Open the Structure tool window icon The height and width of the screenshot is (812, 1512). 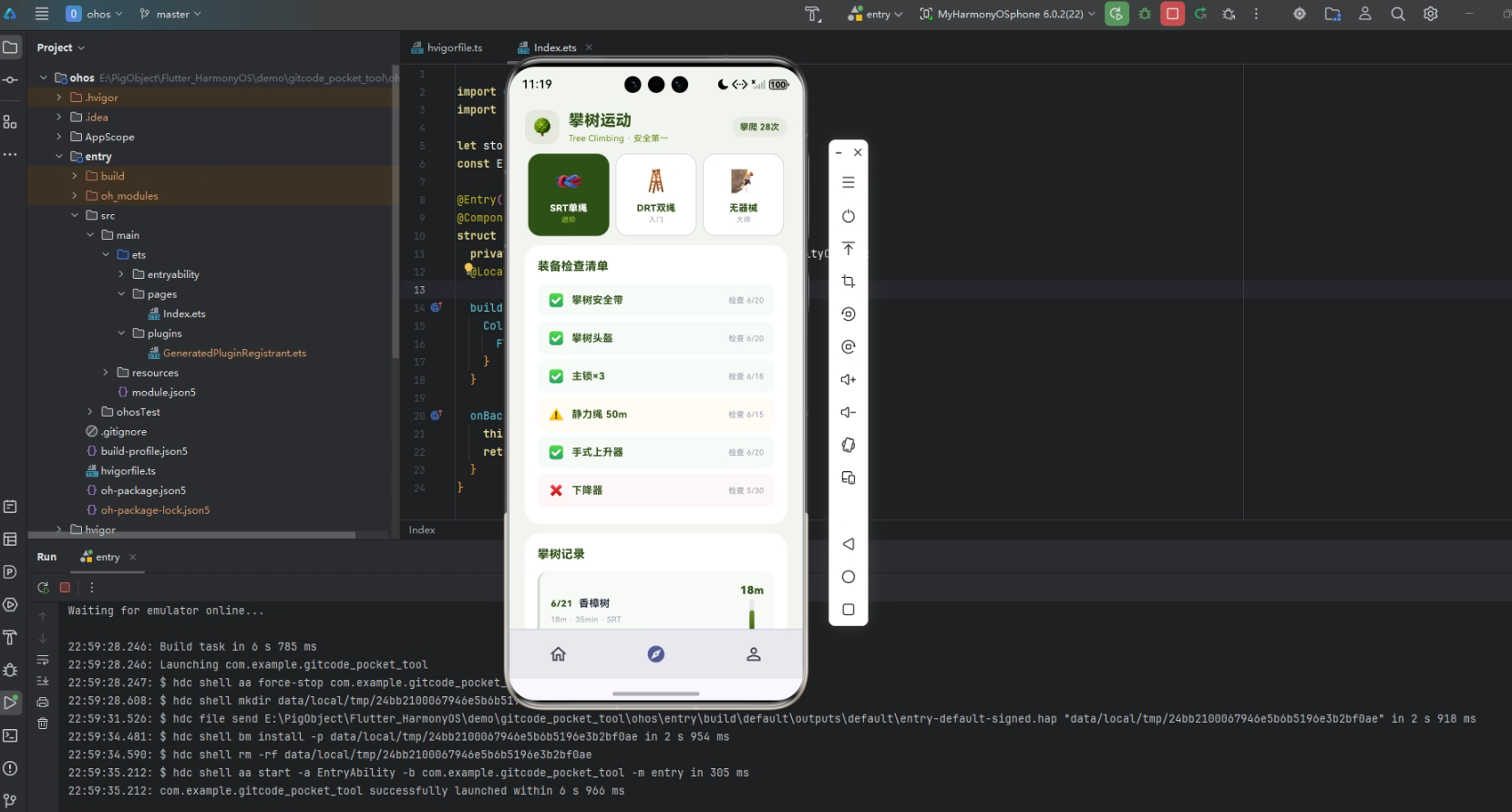10,121
